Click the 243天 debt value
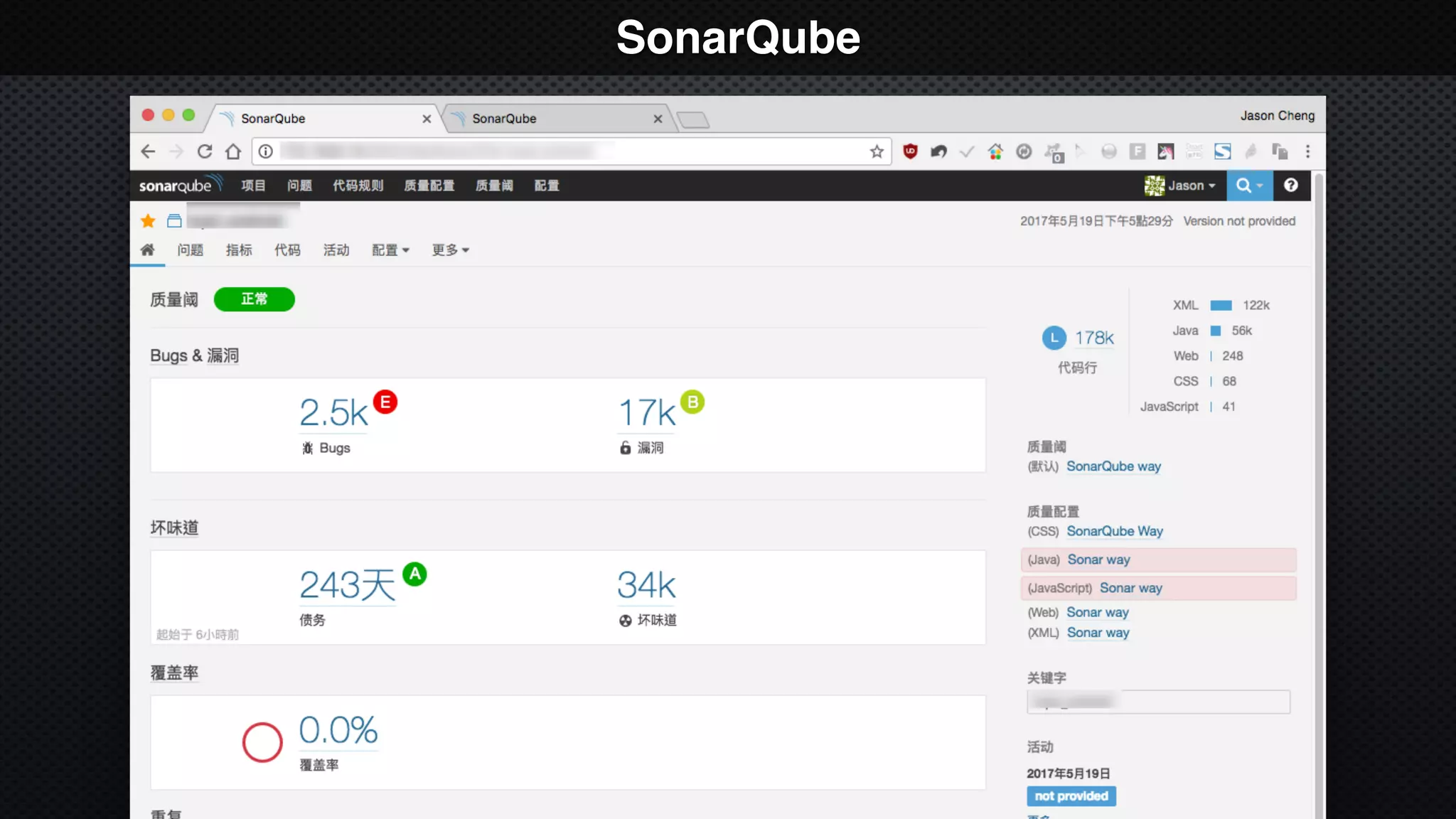The width and height of the screenshot is (1456, 819). coord(347,585)
